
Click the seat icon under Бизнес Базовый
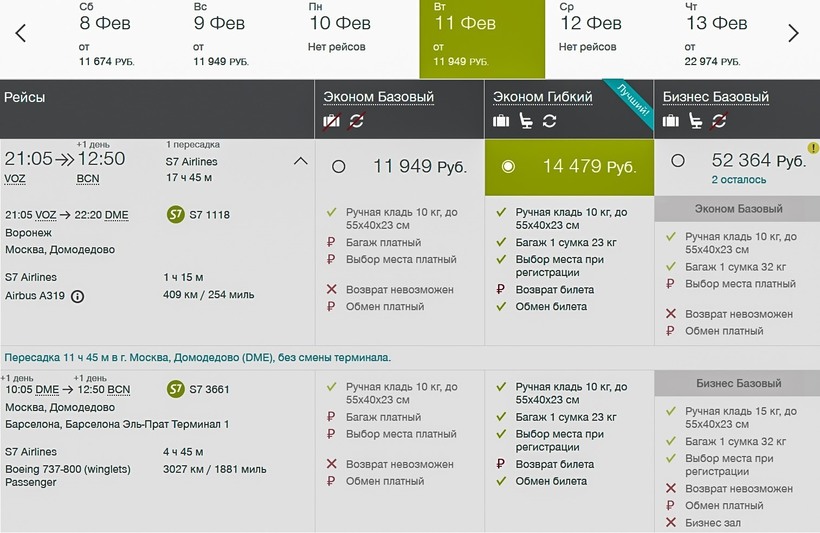click(x=696, y=121)
